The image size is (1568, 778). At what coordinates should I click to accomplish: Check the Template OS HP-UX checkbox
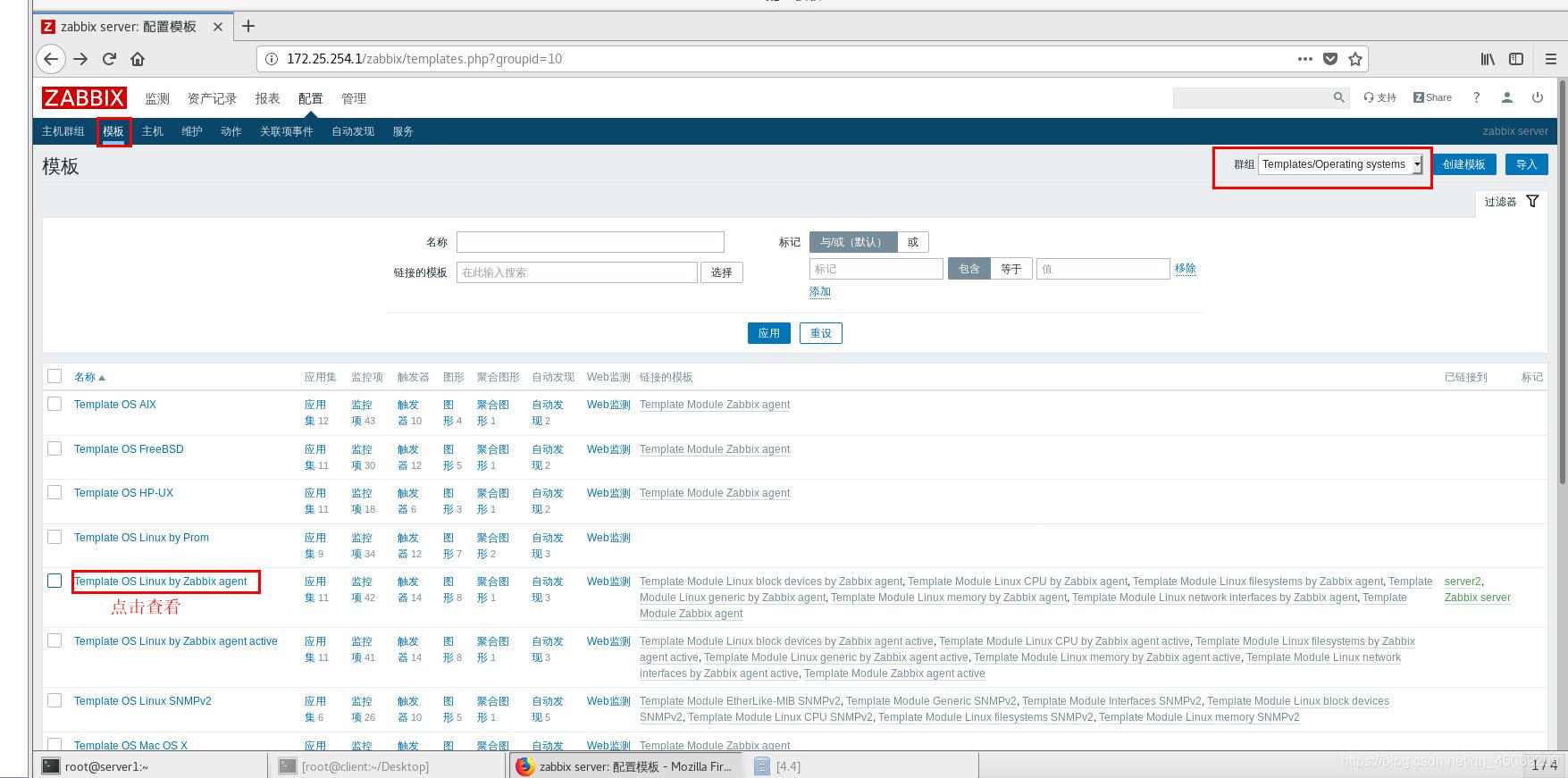[x=55, y=492]
